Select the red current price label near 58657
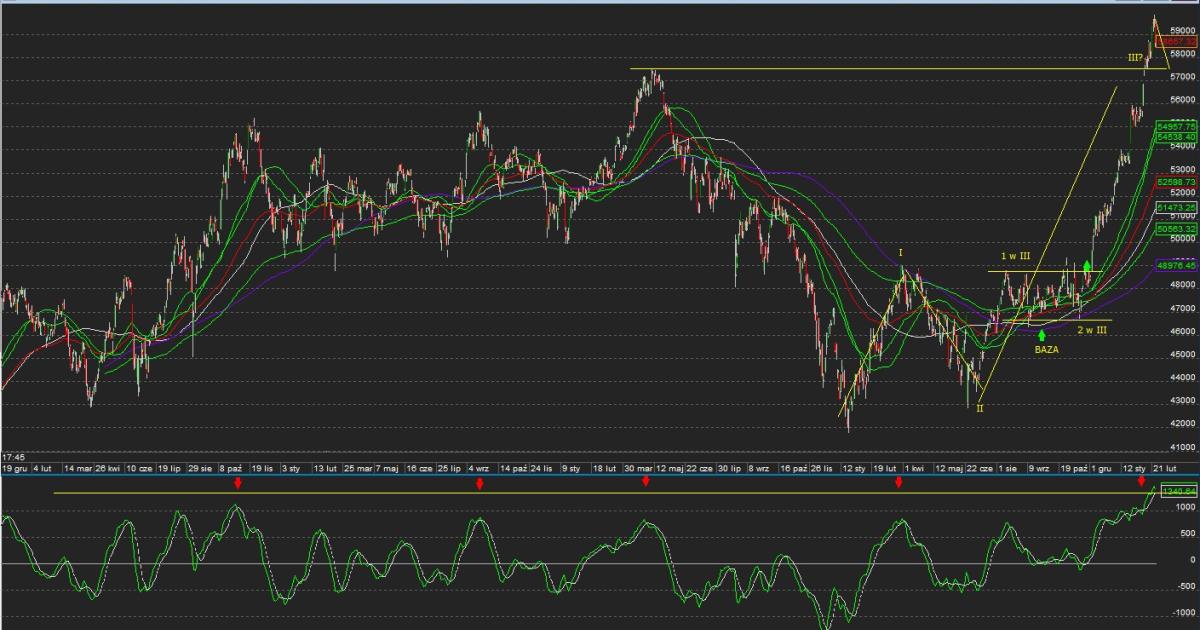Image resolution: width=1200 pixels, height=630 pixels. coord(1176,40)
